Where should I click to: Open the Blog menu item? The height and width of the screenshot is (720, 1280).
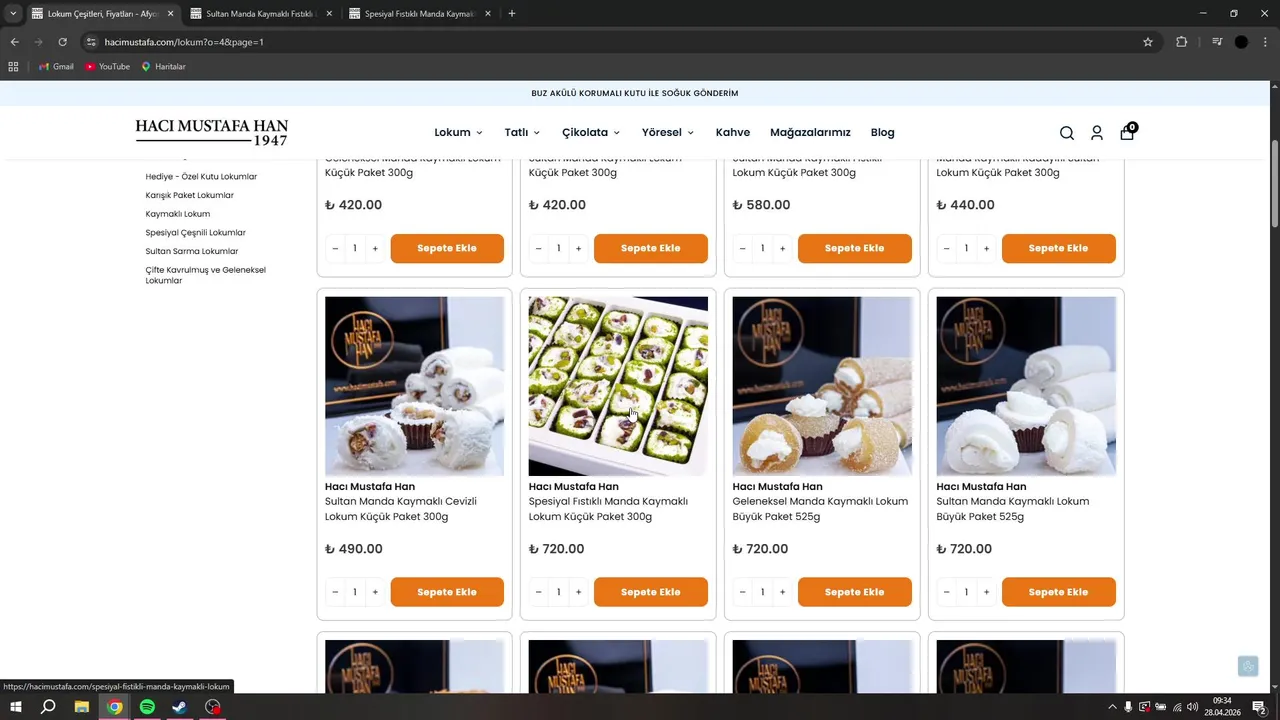pyautogui.click(x=882, y=132)
